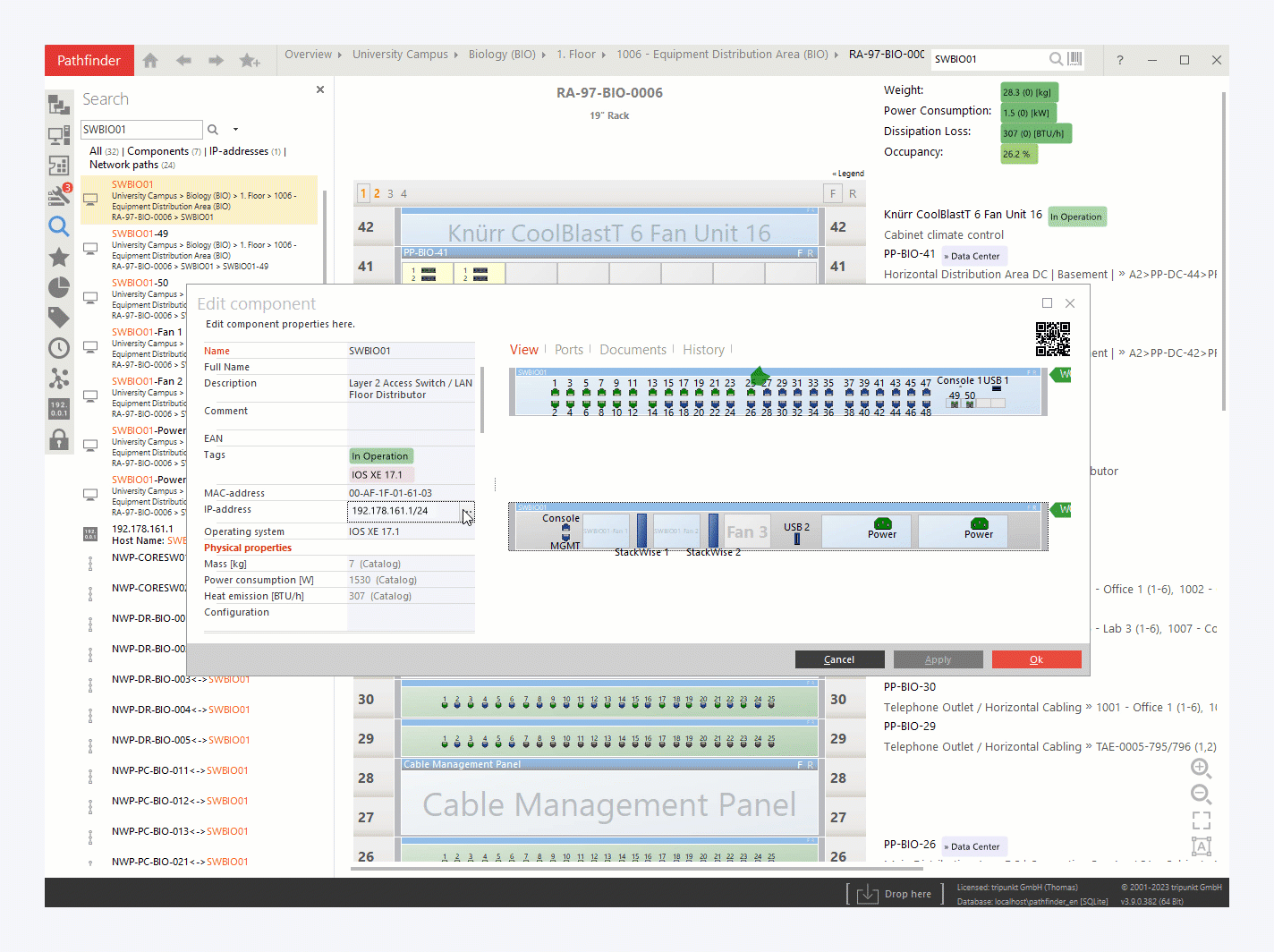
Task: Open the maintenance tasks icon with red badge
Action: pos(59,195)
